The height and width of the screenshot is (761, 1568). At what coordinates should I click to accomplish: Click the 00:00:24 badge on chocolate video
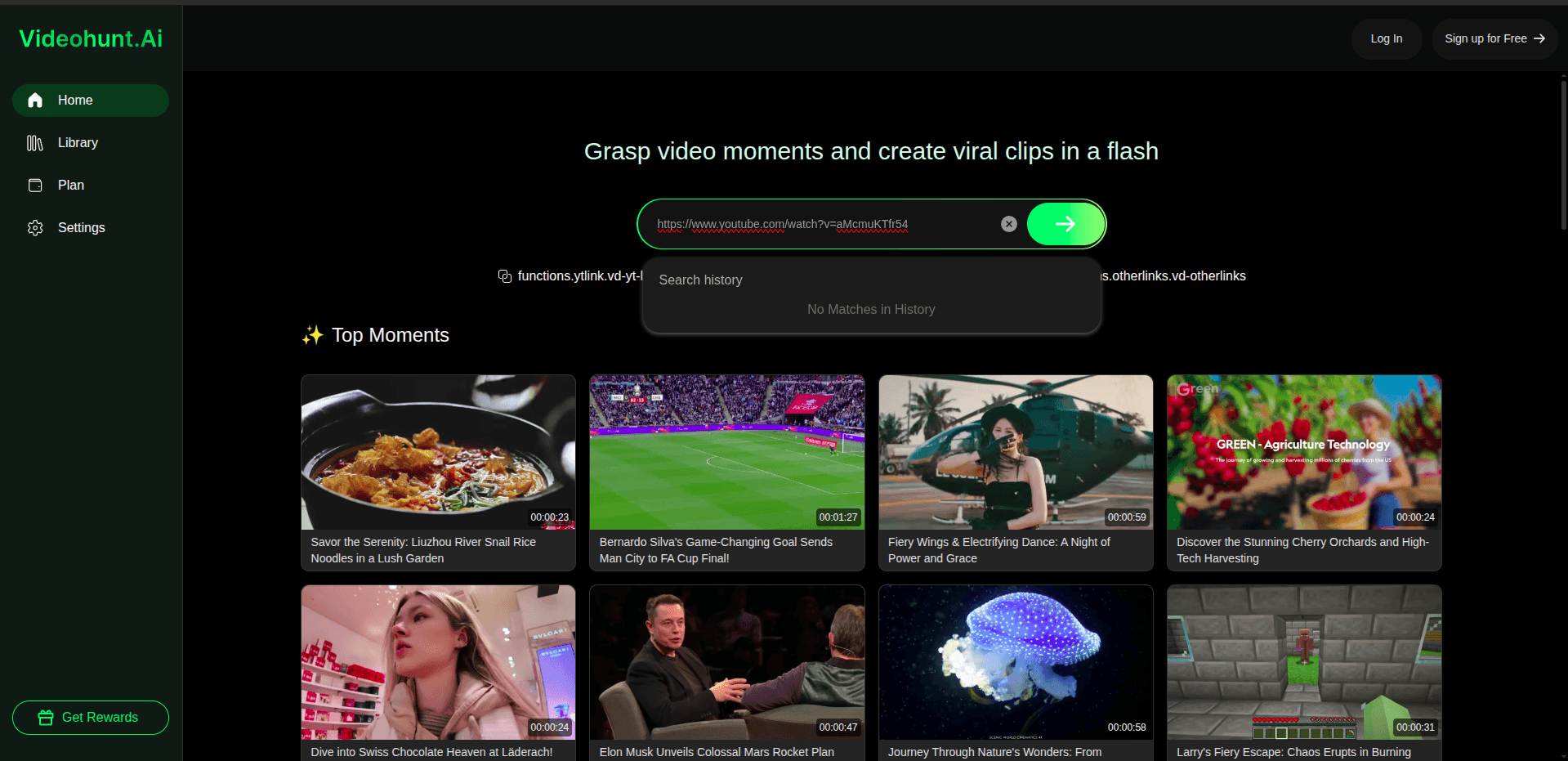point(549,727)
